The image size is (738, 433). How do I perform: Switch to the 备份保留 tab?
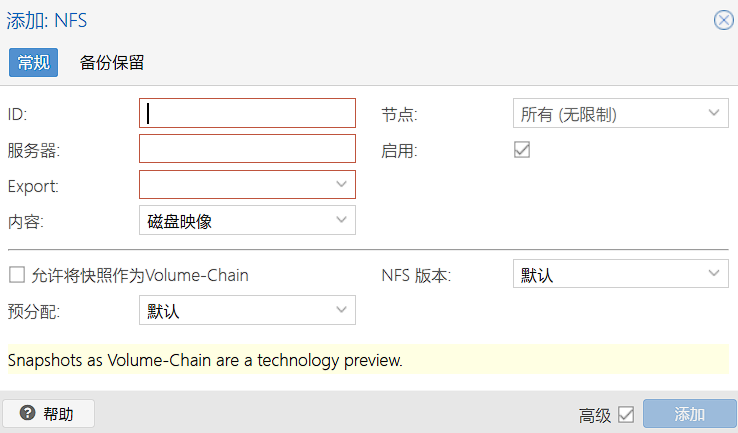tap(112, 63)
